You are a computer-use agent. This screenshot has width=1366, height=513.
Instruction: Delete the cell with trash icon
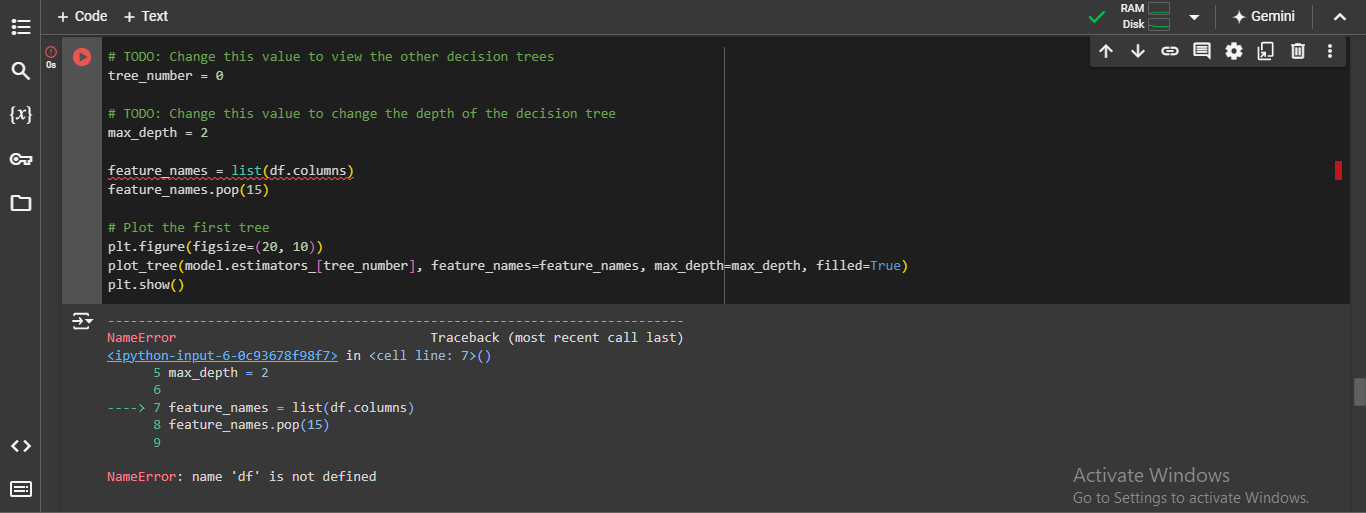click(1298, 51)
